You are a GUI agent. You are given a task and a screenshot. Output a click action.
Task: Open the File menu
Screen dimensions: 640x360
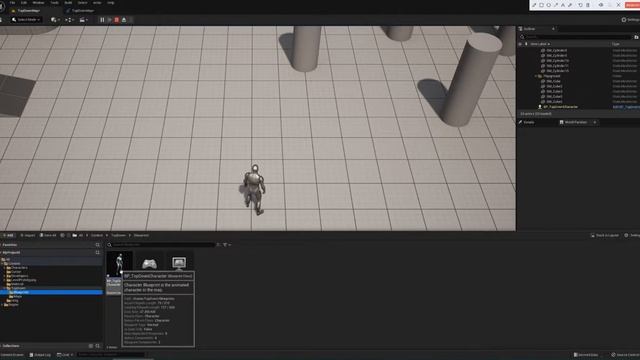(13, 2)
